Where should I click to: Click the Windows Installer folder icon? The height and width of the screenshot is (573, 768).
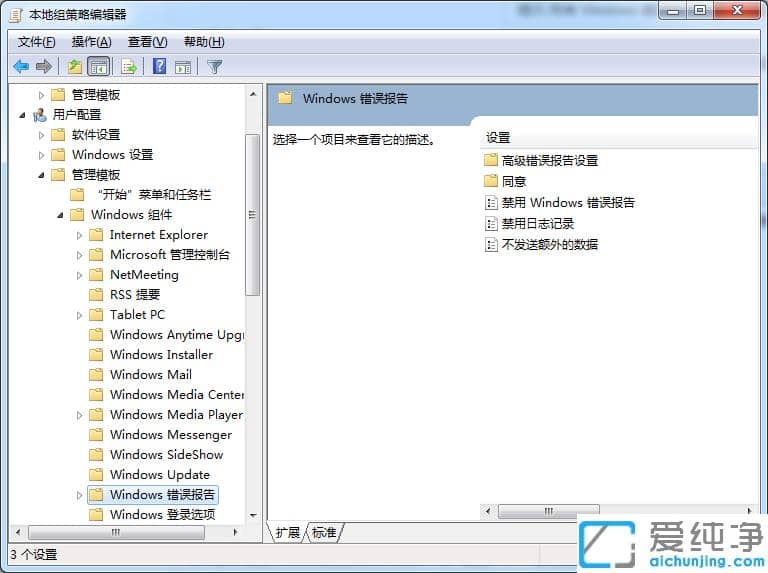[96, 355]
